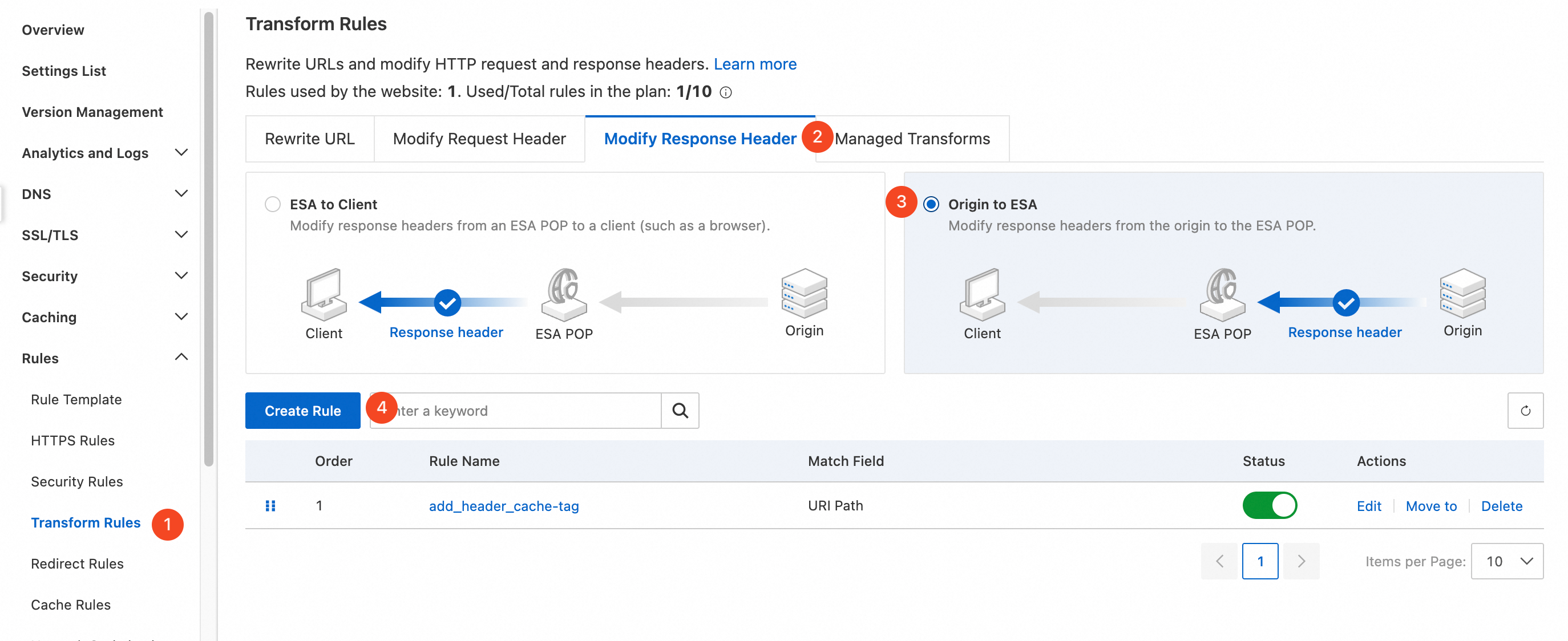Click Move to for add_header_cache-tag rule
The height and width of the screenshot is (641, 1568).
[1431, 505]
